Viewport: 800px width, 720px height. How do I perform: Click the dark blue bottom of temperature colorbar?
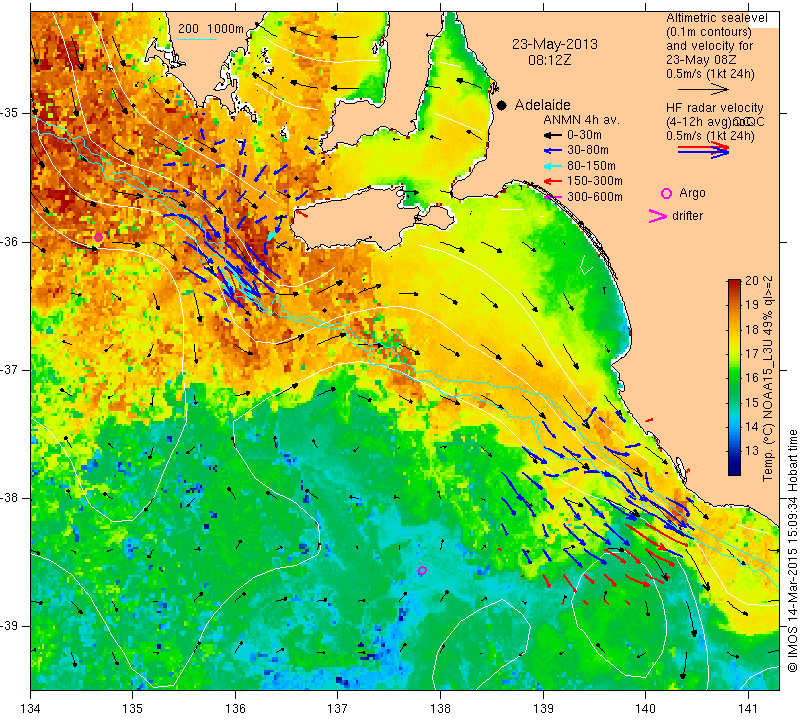(x=734, y=470)
